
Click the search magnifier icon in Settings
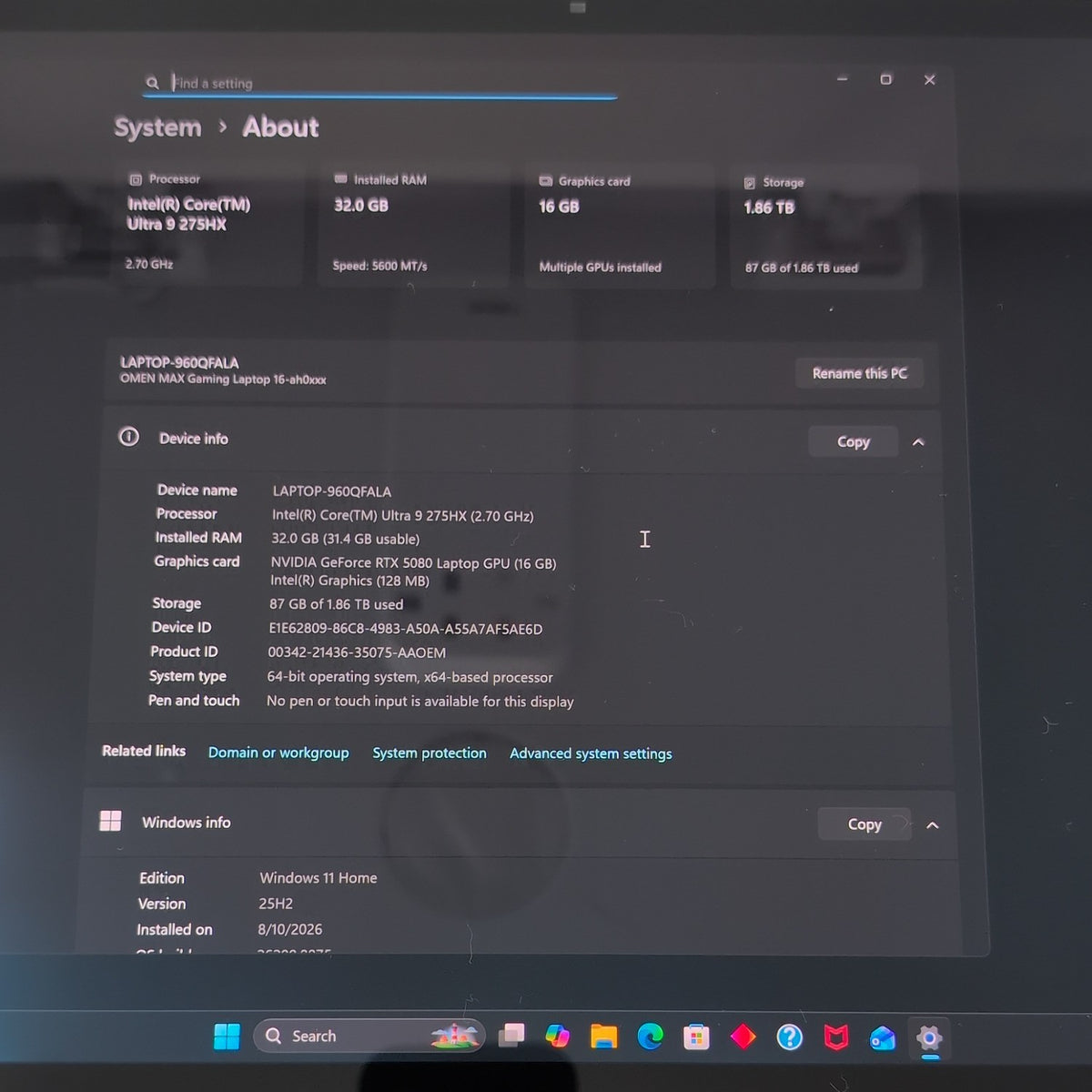coord(152,83)
